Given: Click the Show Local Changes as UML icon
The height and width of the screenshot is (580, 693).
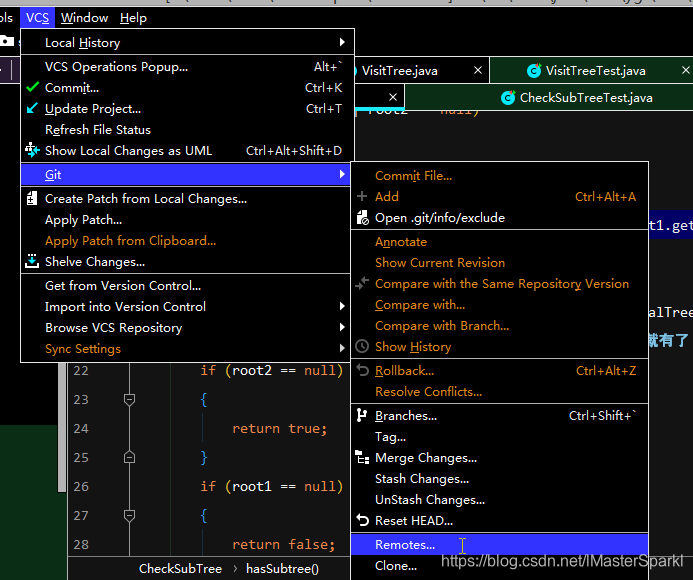Looking at the screenshot, I should pos(32,150).
